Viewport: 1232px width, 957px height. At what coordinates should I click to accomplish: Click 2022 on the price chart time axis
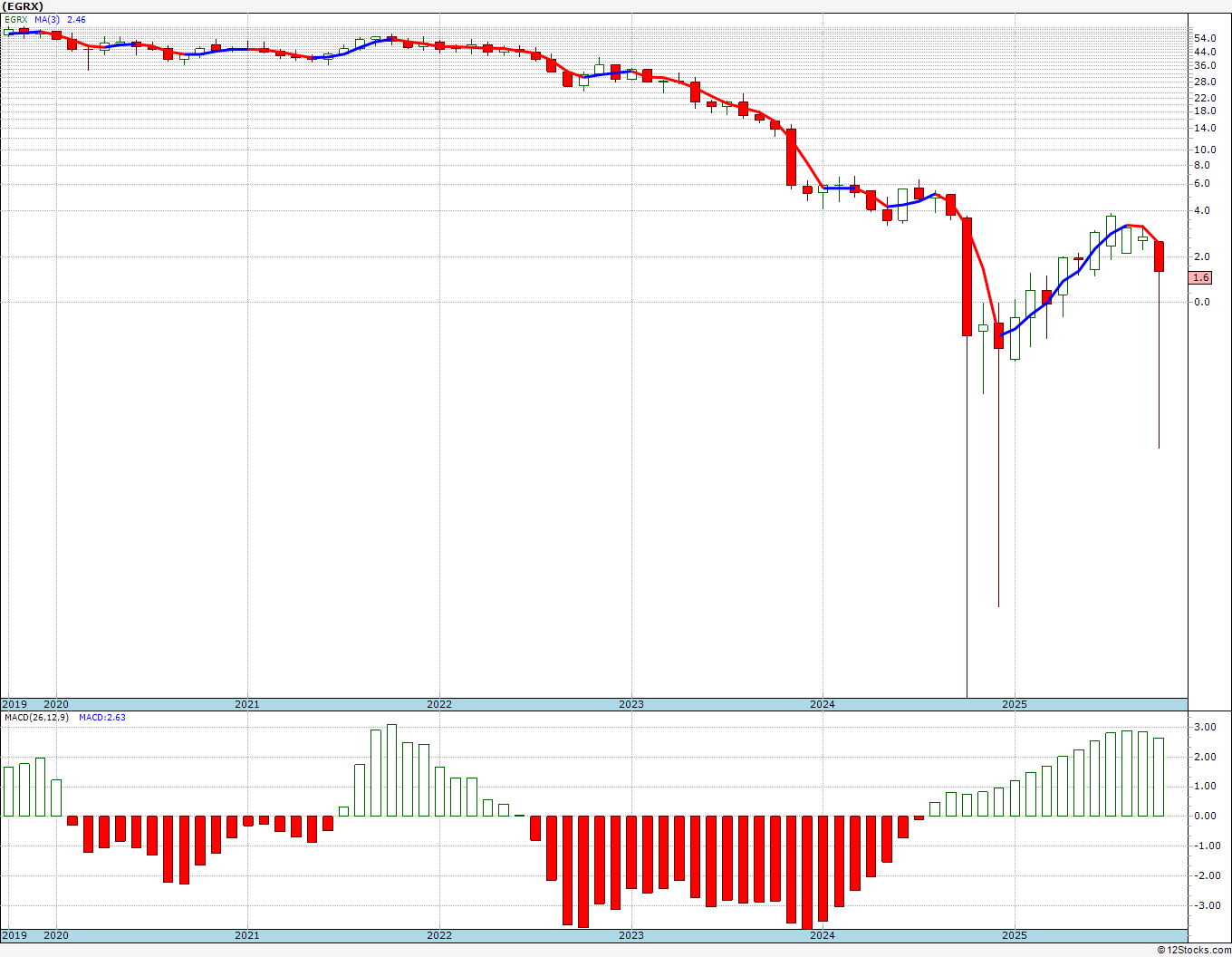point(439,704)
